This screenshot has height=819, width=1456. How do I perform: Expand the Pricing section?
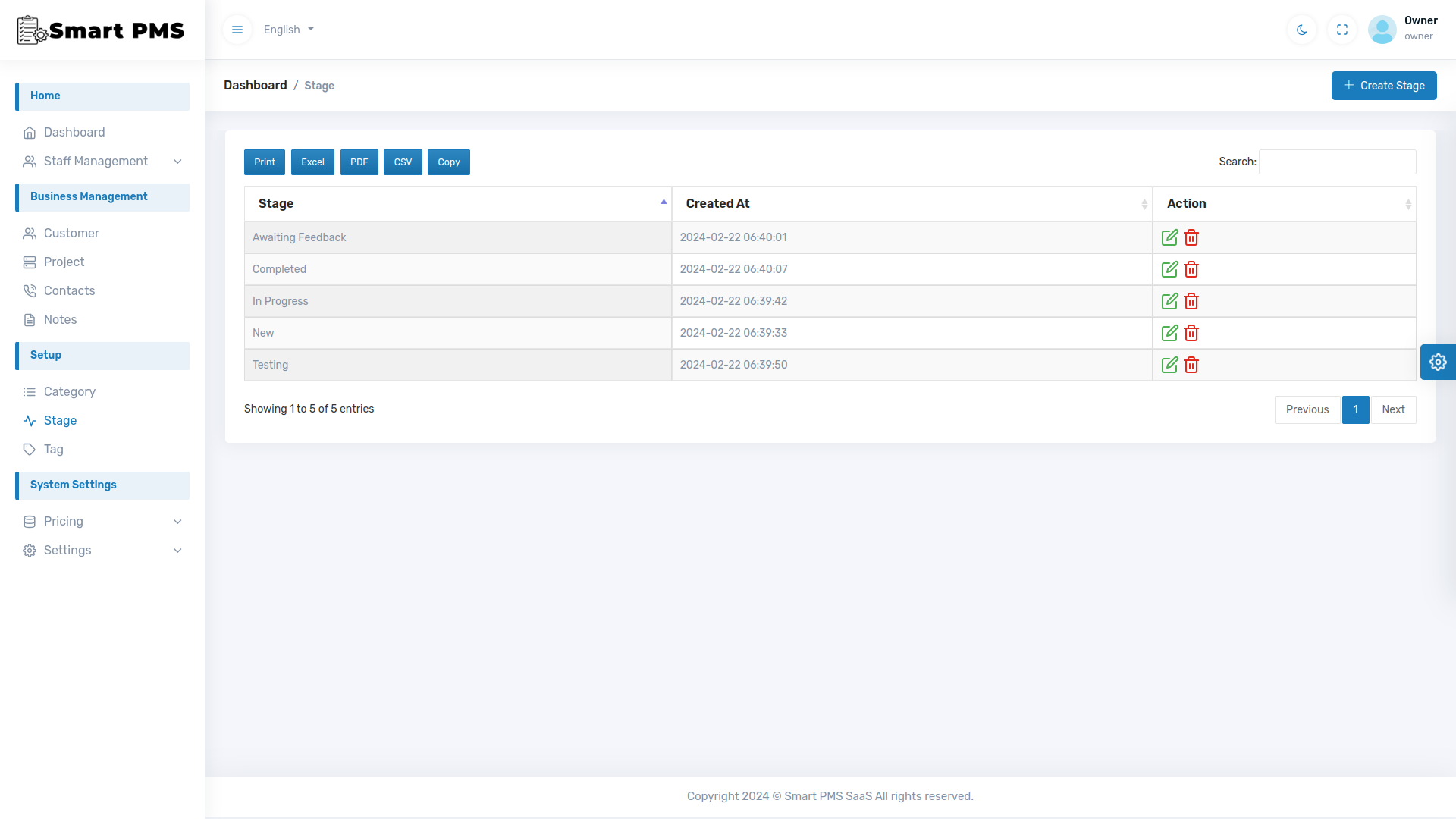tap(64, 522)
